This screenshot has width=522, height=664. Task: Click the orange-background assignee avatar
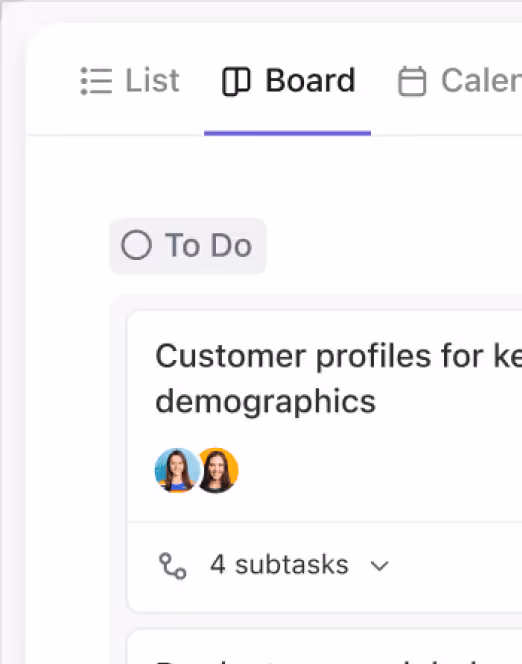click(218, 470)
